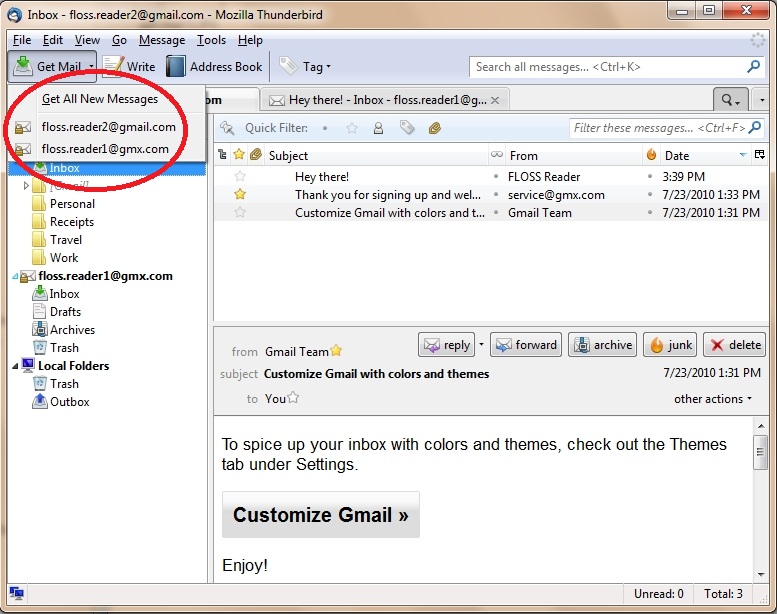Open the File menu

click(x=22, y=40)
